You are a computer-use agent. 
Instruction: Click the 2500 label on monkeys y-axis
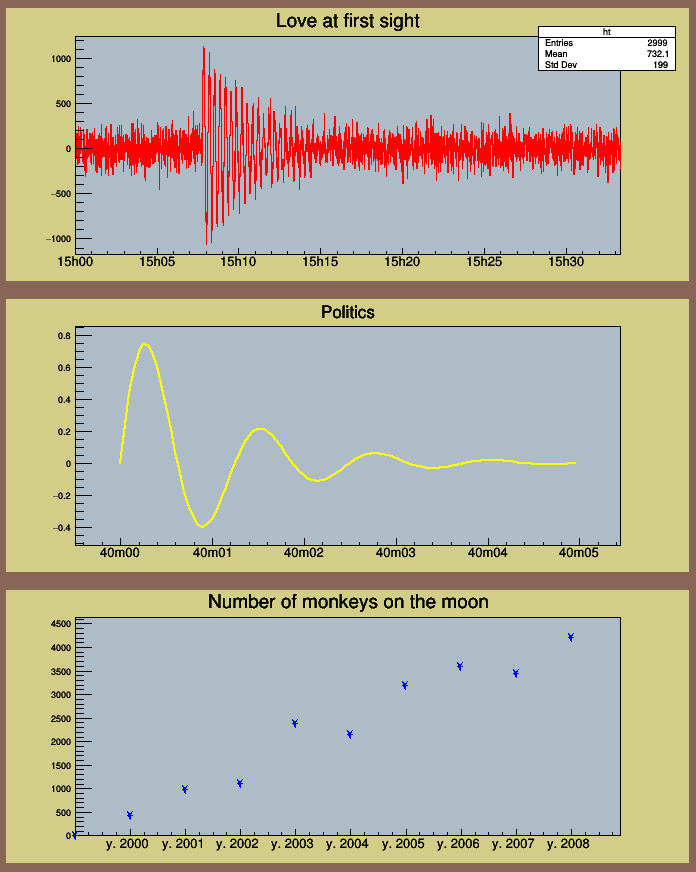click(61, 719)
